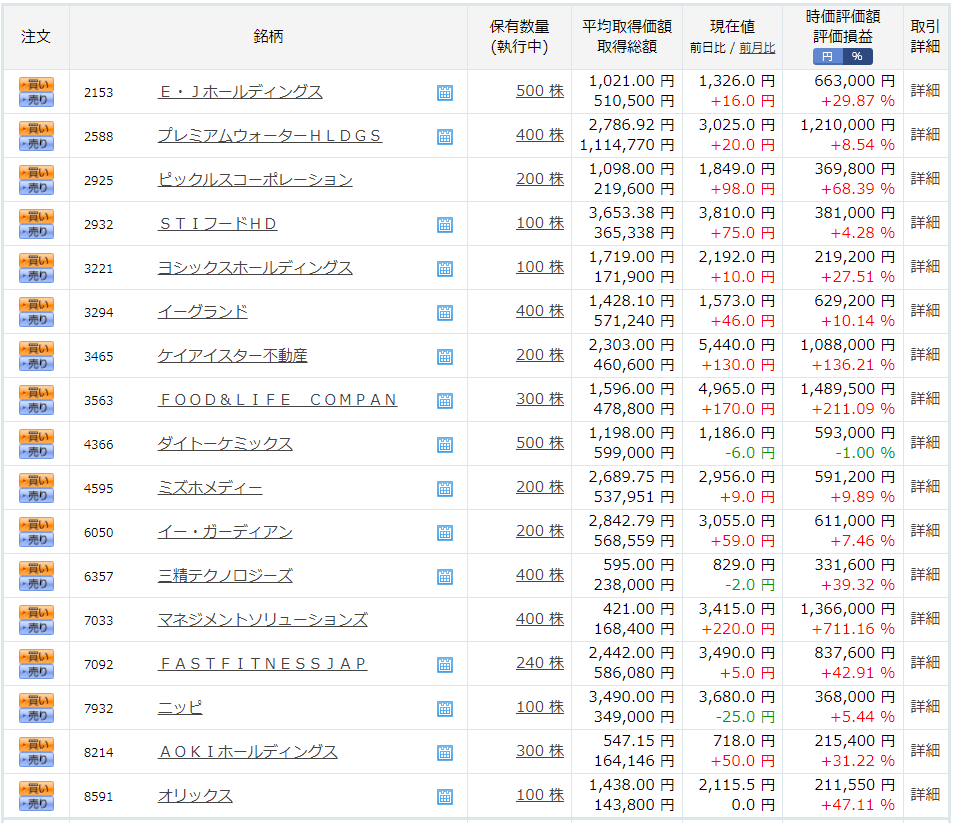Click 買い for STIフードHD
954x823 pixels.
37,217
